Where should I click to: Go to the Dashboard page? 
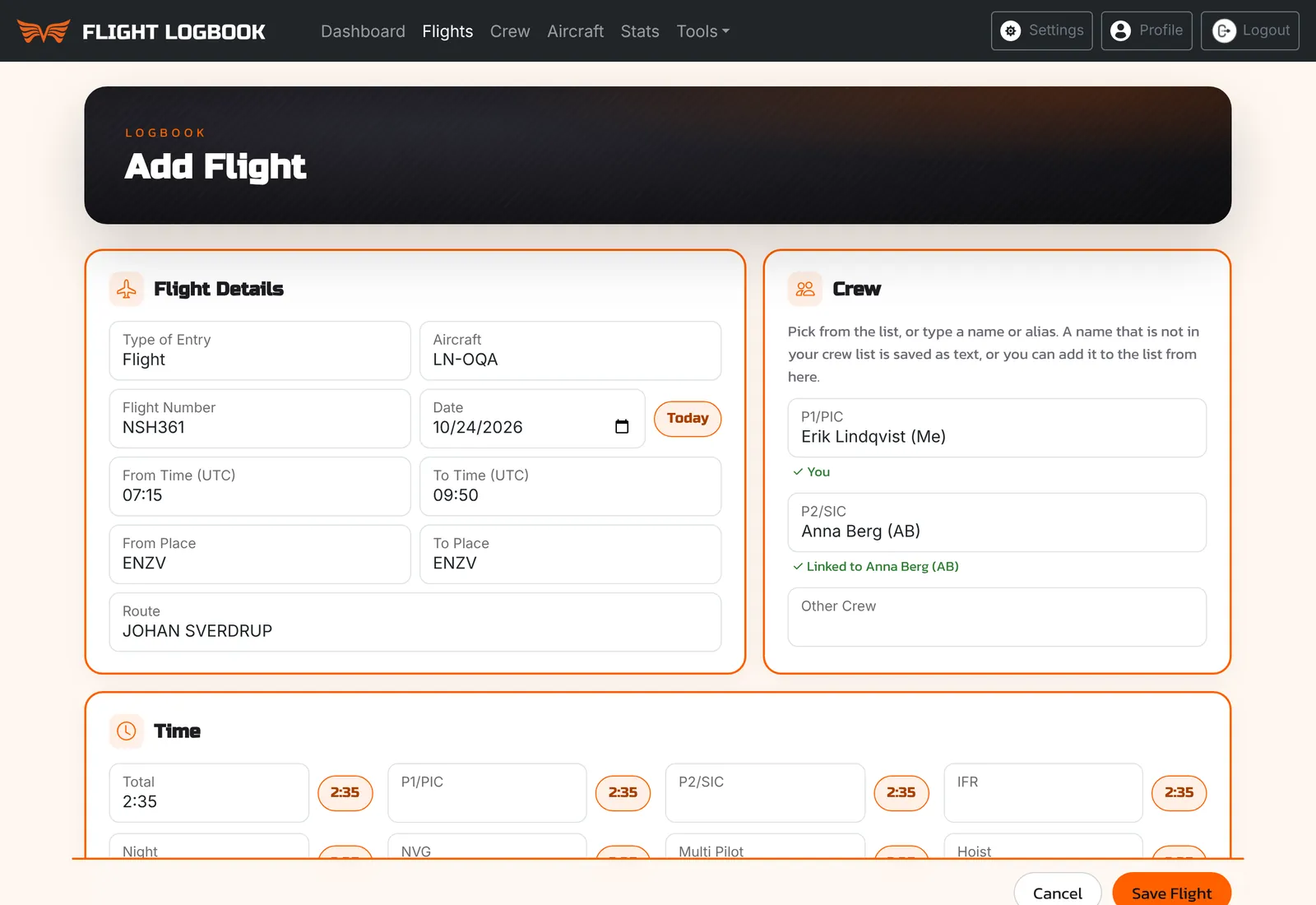tap(363, 31)
